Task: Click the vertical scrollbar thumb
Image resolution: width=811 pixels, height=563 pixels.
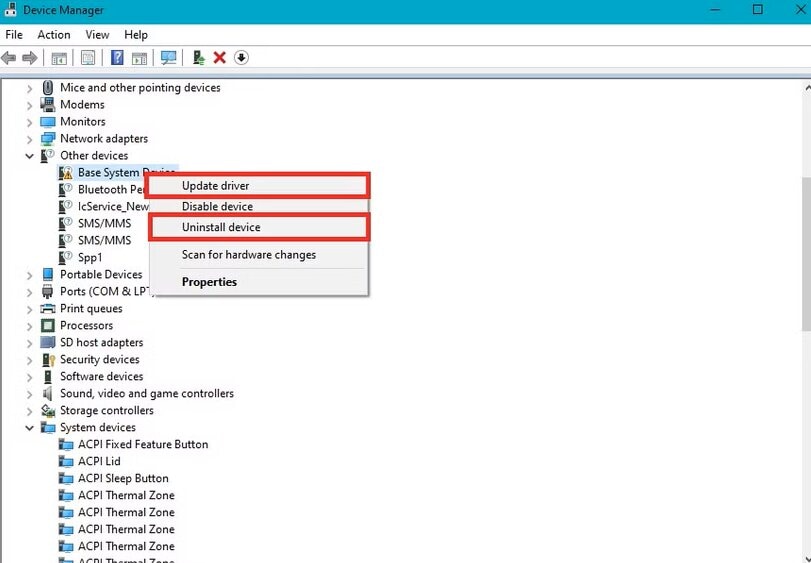Action: click(x=806, y=253)
